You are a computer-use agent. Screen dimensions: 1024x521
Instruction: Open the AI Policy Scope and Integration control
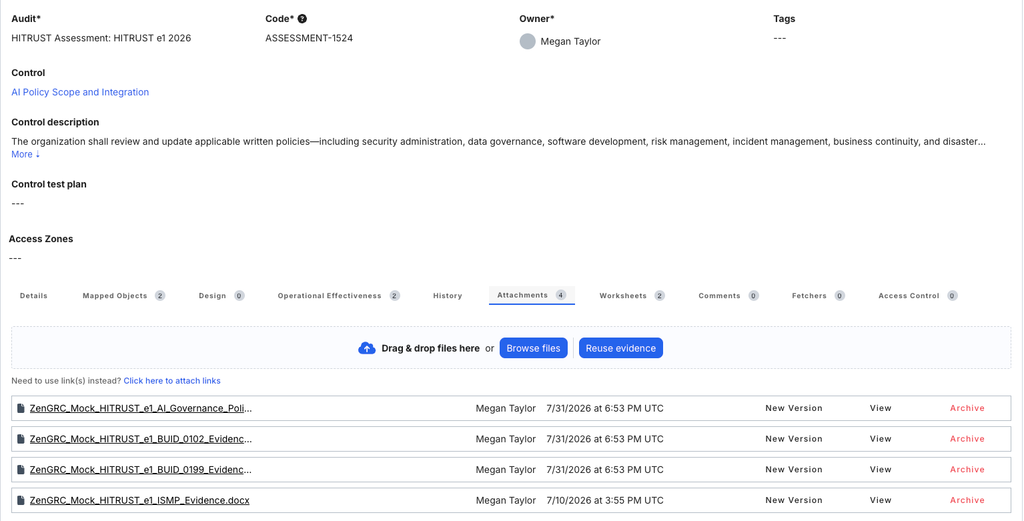pyautogui.click(x=80, y=92)
